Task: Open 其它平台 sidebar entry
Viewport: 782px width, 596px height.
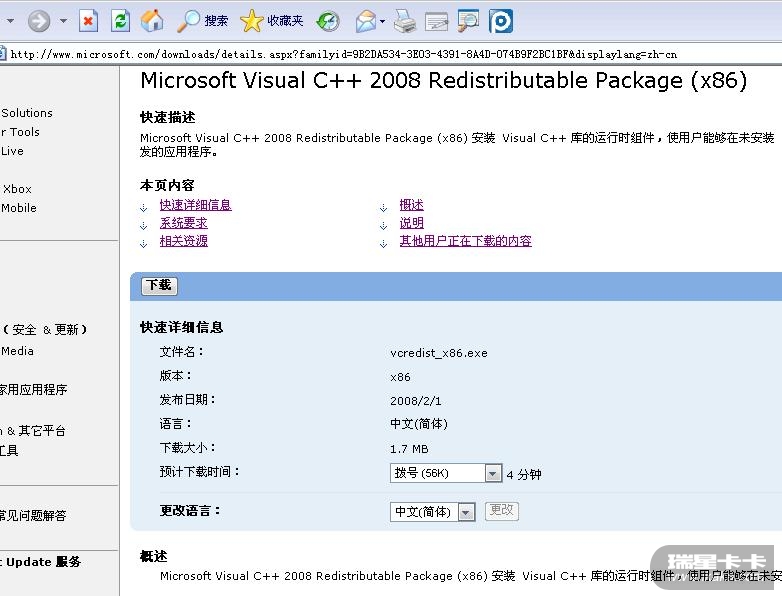Action: 33,430
